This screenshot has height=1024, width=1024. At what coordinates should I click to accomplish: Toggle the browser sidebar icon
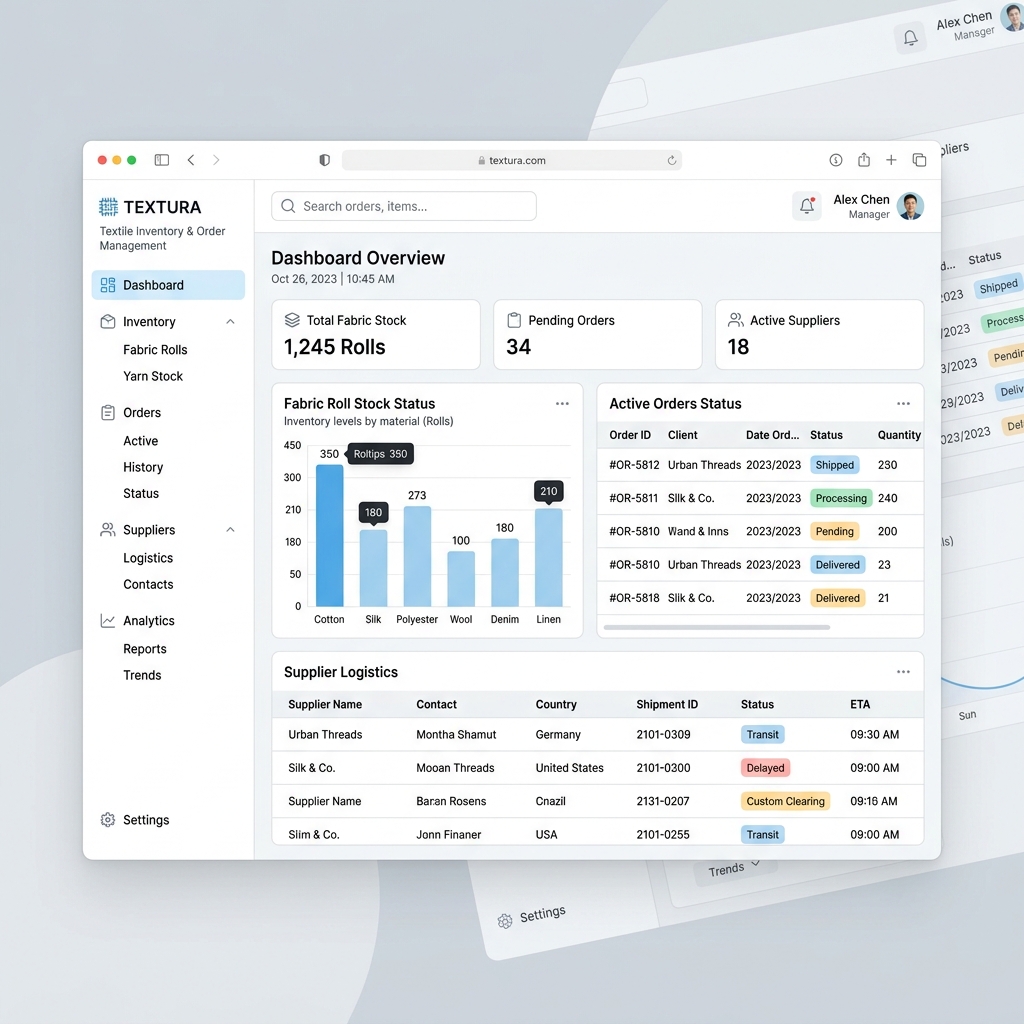(161, 160)
